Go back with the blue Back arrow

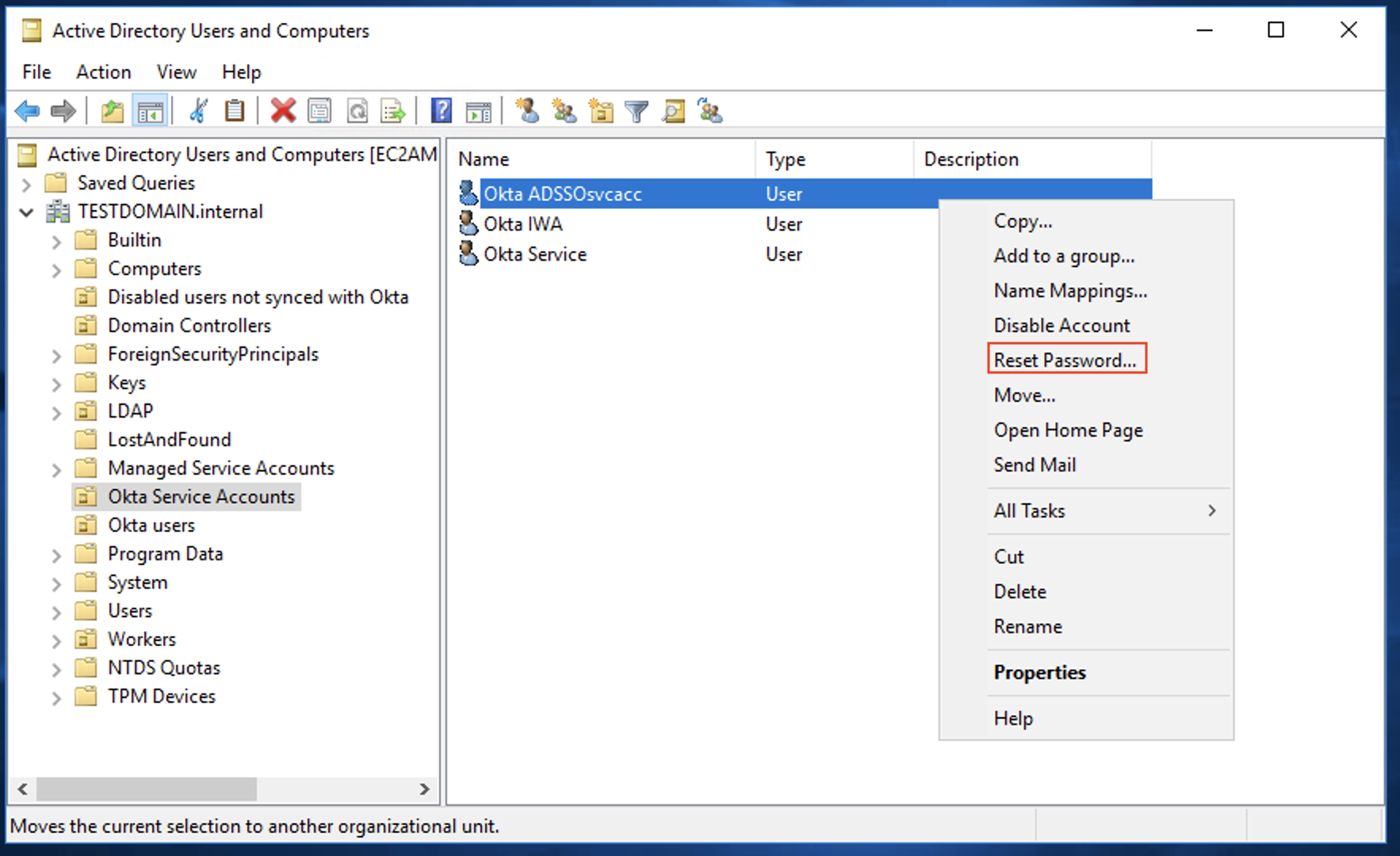(x=28, y=111)
